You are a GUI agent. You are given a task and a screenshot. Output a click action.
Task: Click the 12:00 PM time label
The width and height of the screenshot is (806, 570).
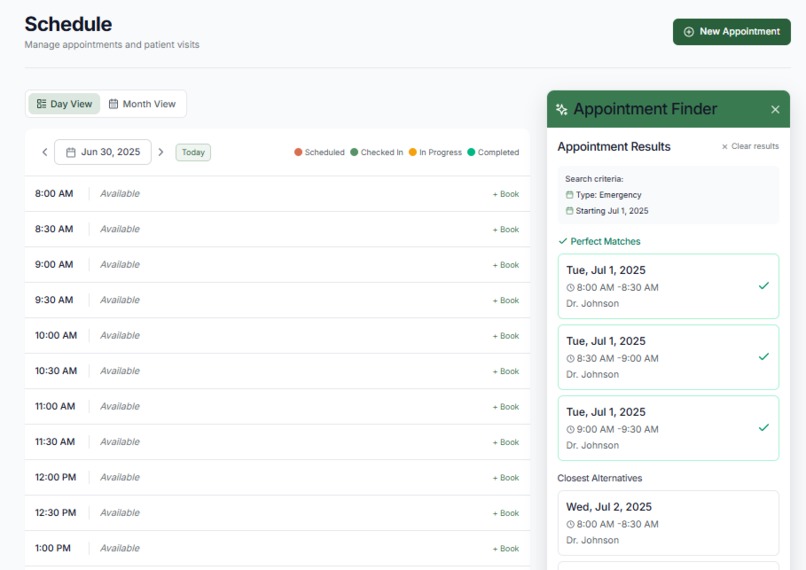tap(56, 477)
